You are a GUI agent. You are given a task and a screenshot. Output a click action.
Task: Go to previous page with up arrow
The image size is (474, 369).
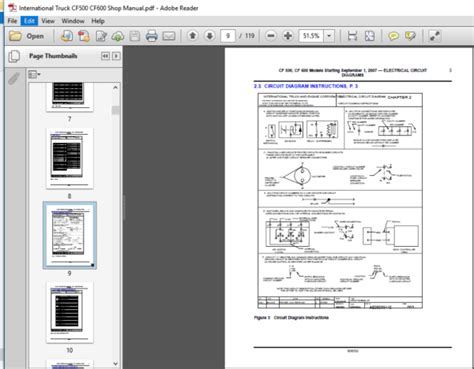192,36
